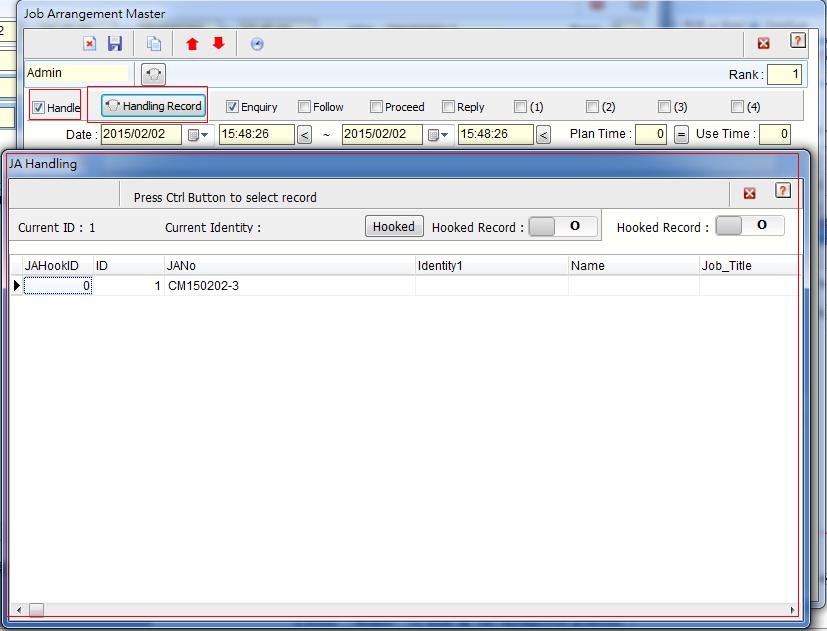Image resolution: width=827 pixels, height=631 pixels.
Task: Enable the Follow checkbox
Action: 304,107
